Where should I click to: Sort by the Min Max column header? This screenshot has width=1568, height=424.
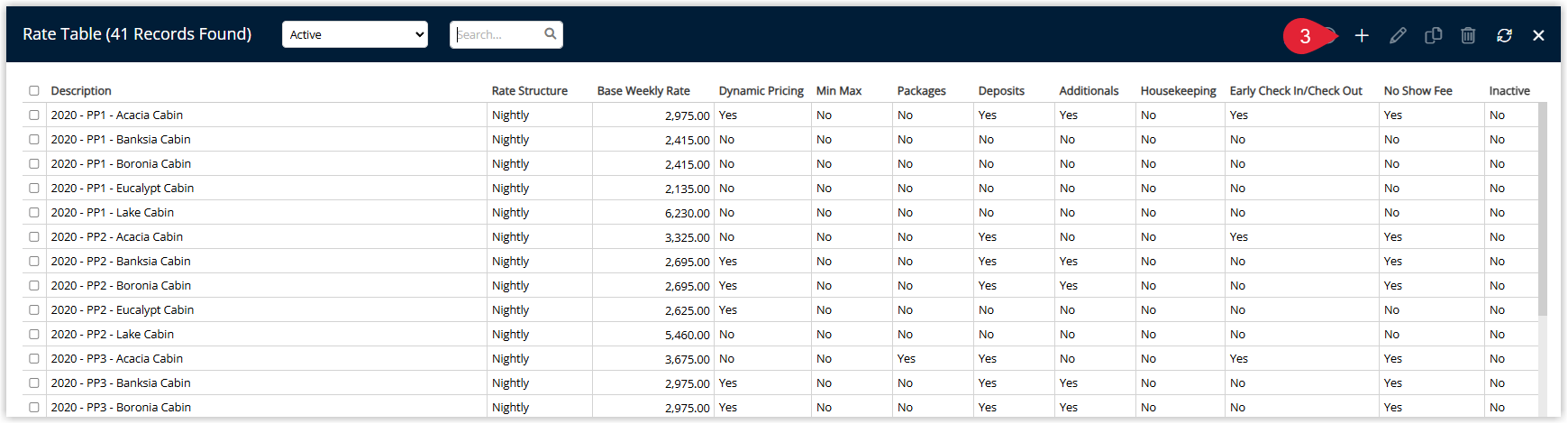click(x=839, y=91)
